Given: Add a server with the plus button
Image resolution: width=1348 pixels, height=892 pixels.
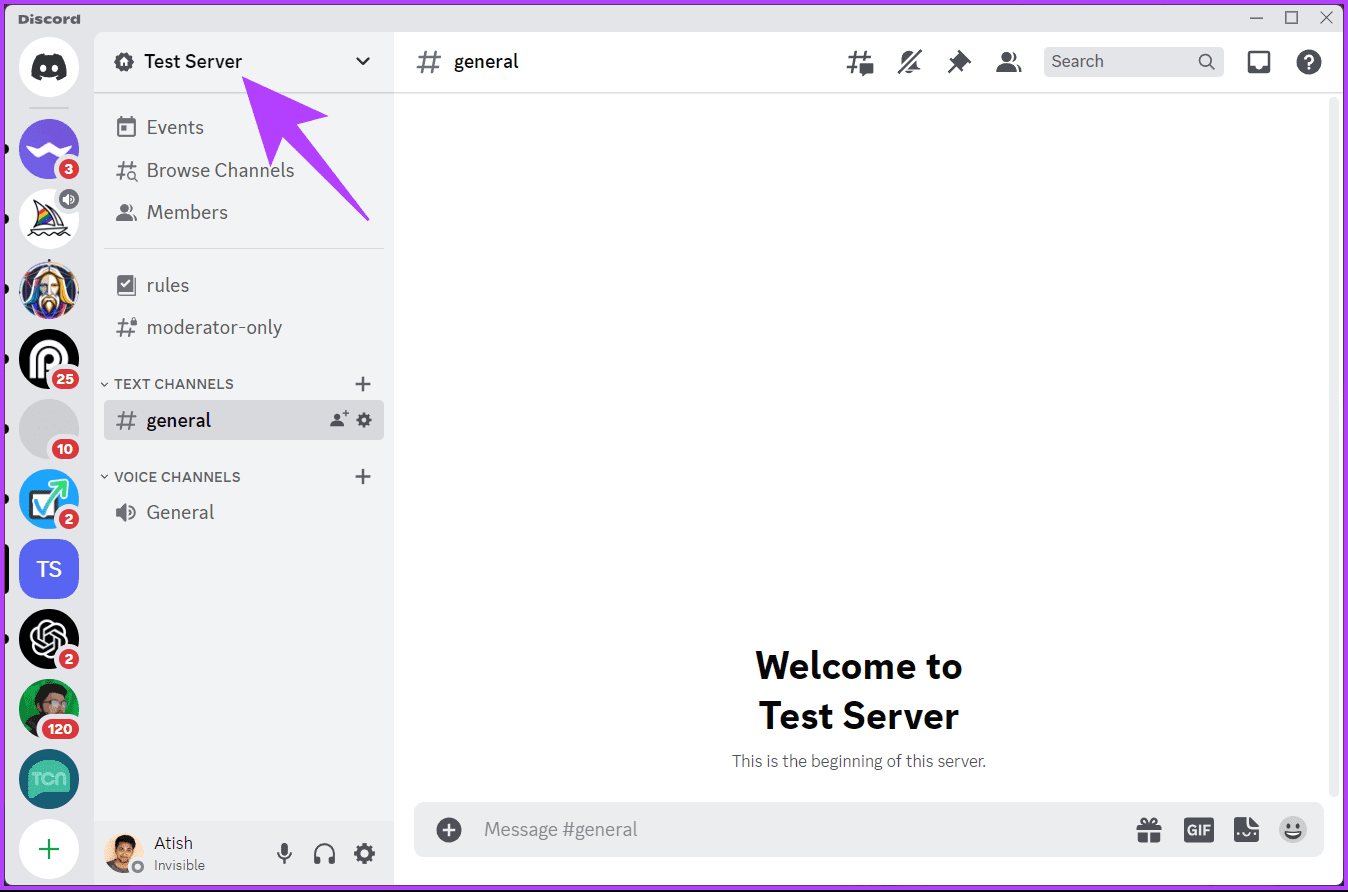Looking at the screenshot, I should pos(48,849).
